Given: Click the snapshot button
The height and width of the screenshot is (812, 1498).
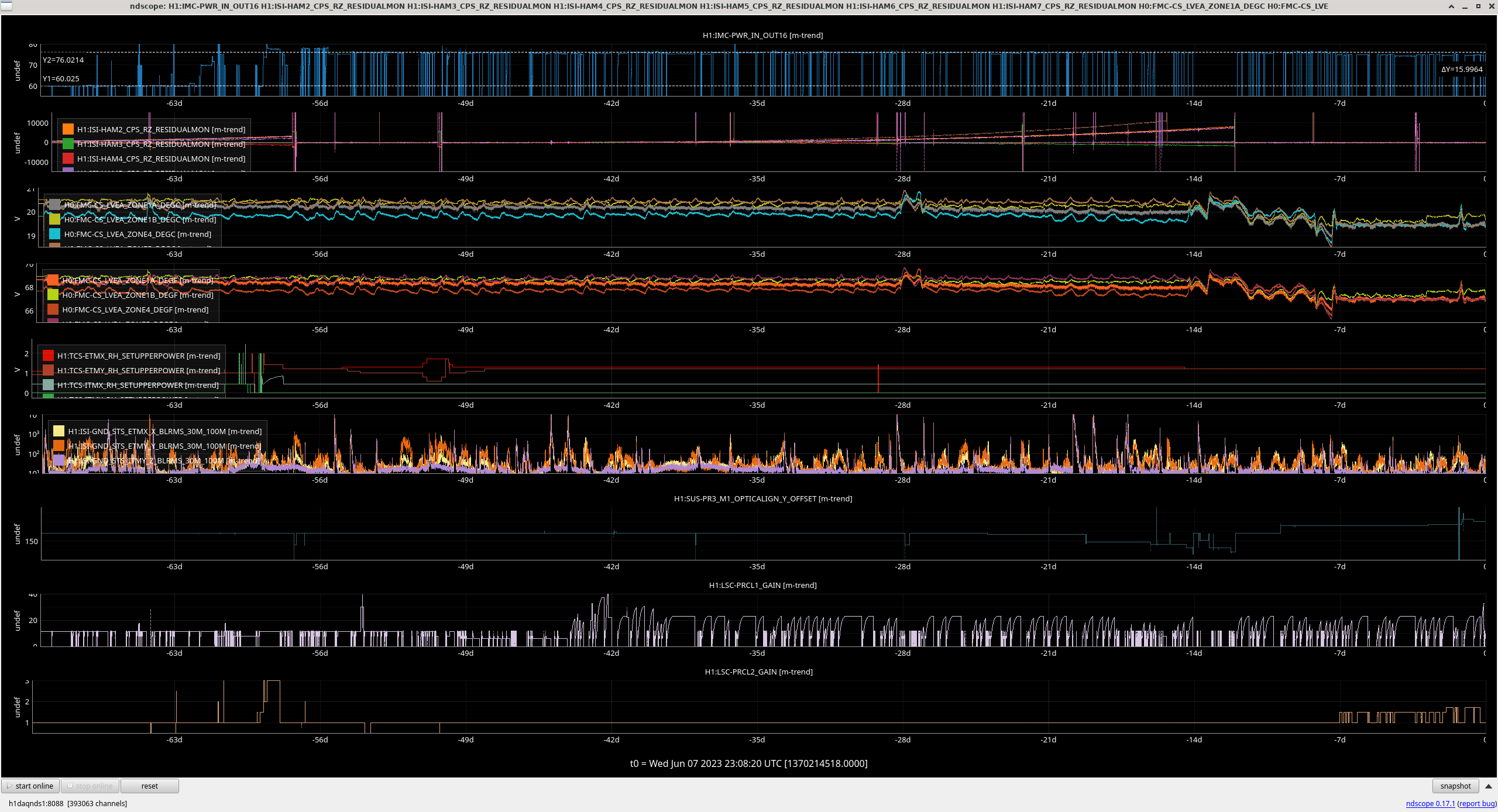Looking at the screenshot, I should pyautogui.click(x=1455, y=786).
